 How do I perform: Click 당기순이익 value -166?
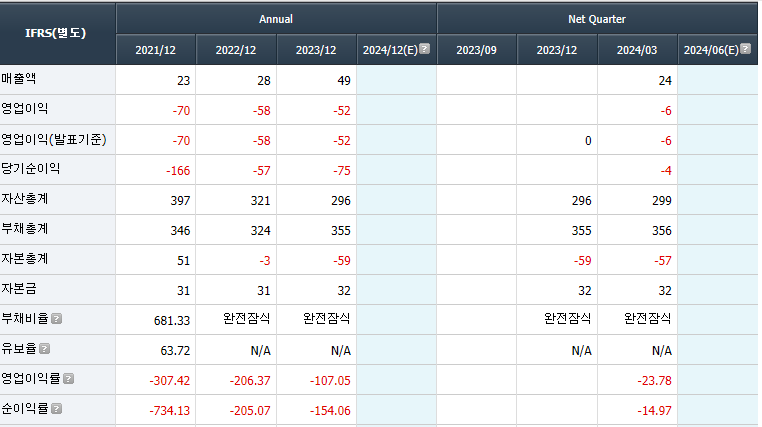coord(178,171)
